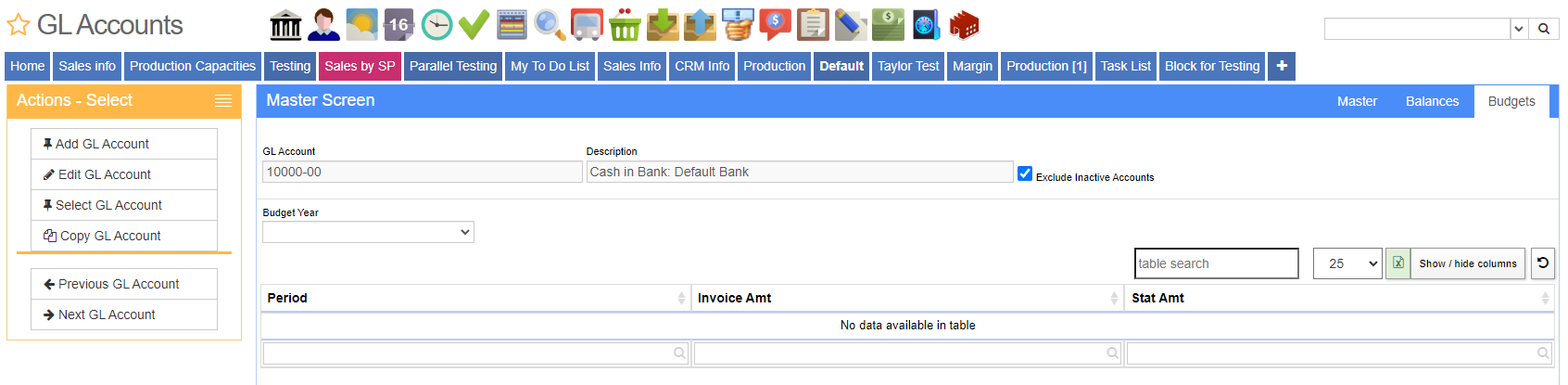
Task: Export table with the Excel icon
Action: pos(1398,263)
